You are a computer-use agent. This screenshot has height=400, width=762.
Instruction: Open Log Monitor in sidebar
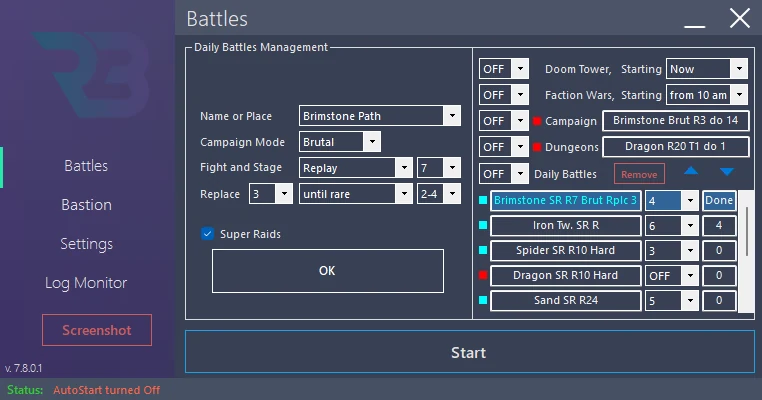pos(86,283)
